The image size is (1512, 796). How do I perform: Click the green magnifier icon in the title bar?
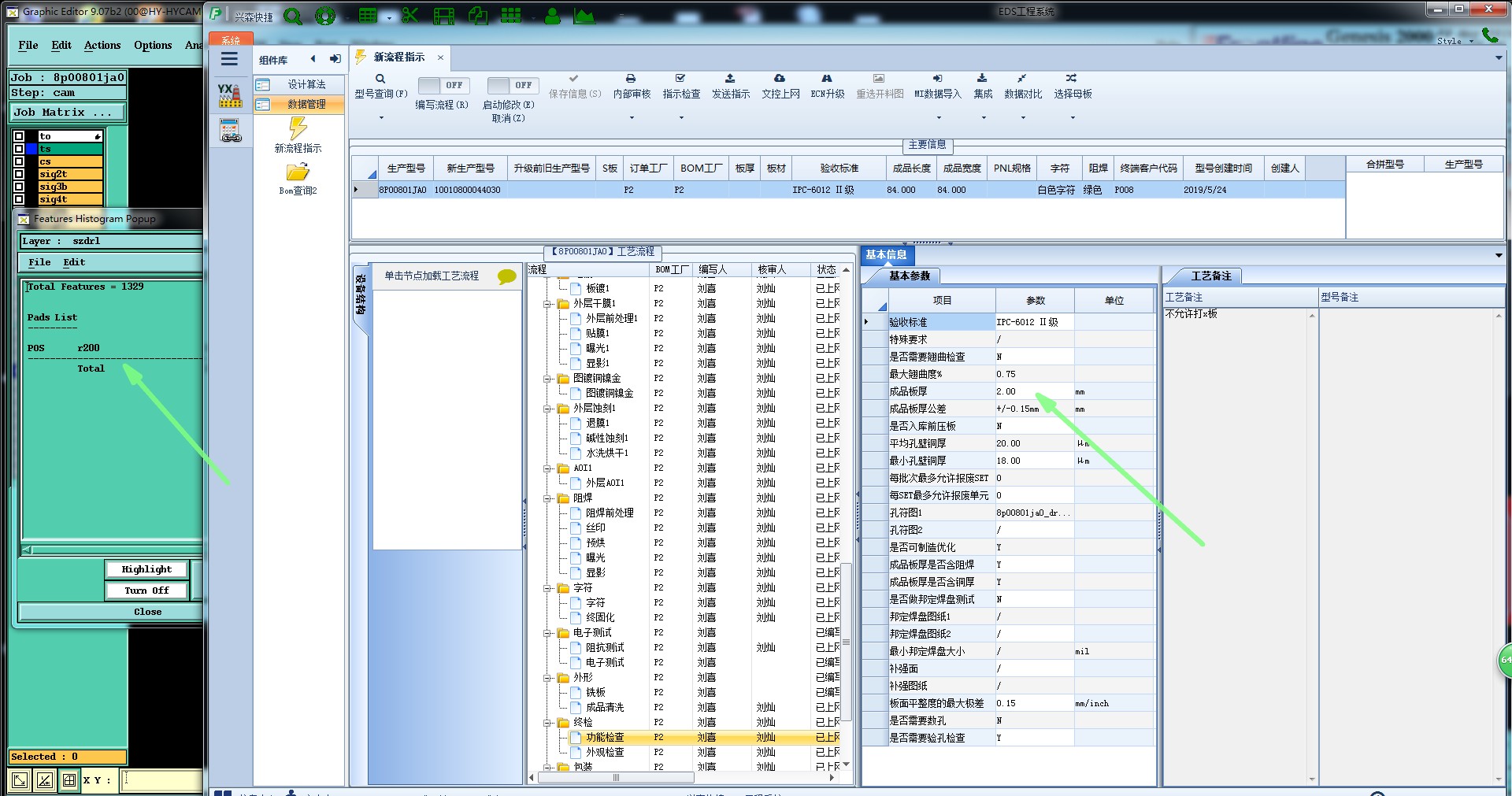click(x=293, y=16)
